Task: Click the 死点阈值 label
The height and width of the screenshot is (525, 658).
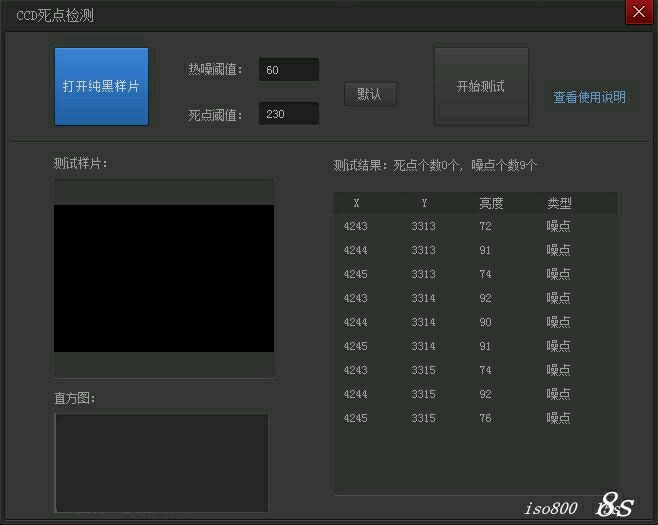Action: click(x=215, y=115)
